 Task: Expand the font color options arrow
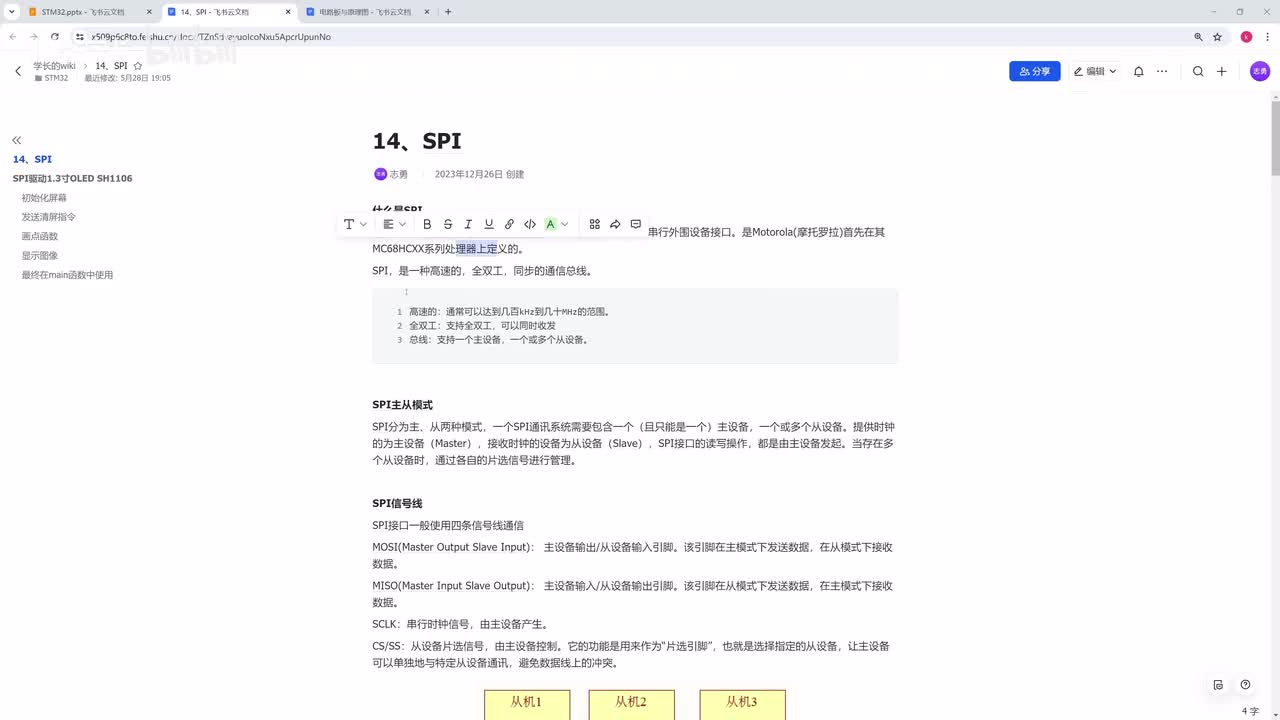point(565,224)
